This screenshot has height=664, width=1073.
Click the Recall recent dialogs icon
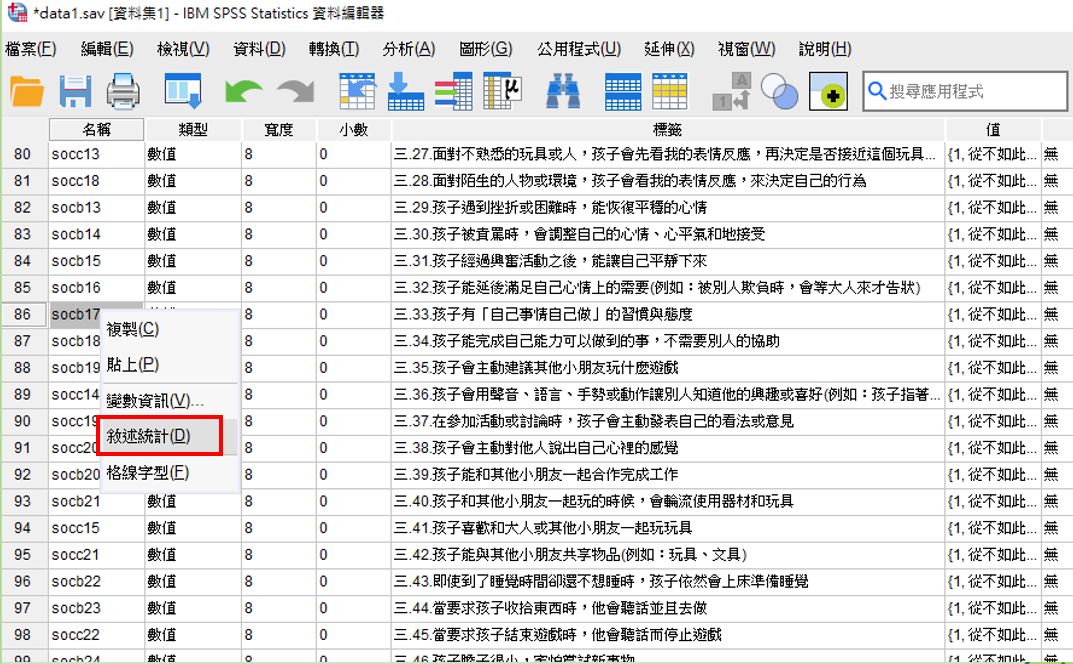182,91
